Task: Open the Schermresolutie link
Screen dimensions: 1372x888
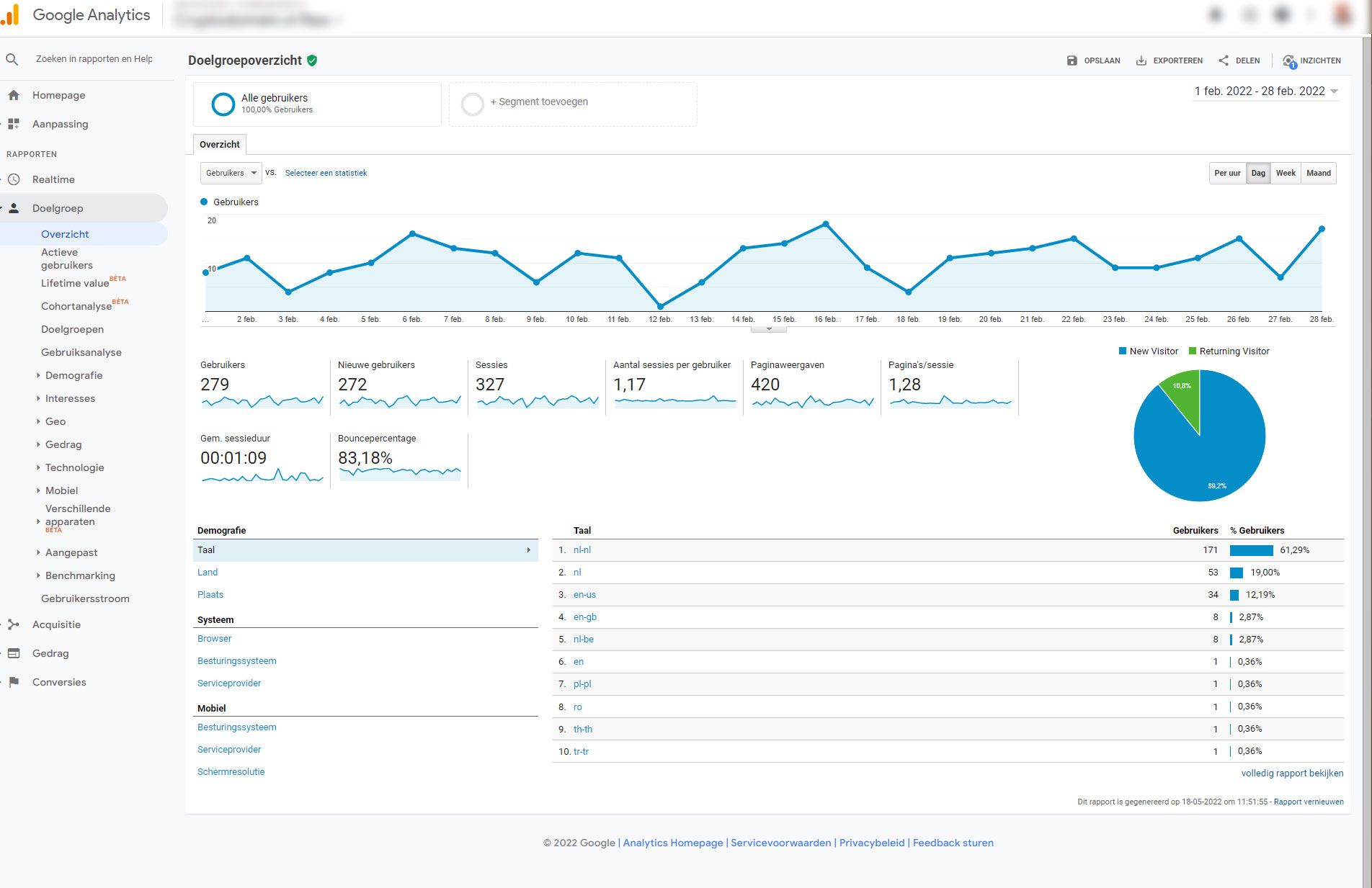Action: coord(231,771)
